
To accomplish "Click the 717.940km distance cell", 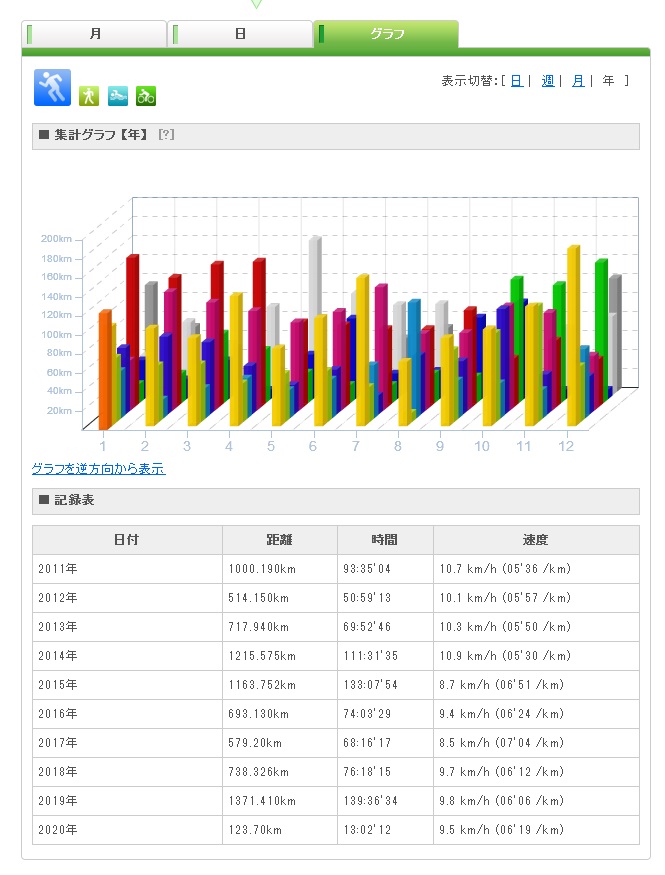I will [280, 627].
